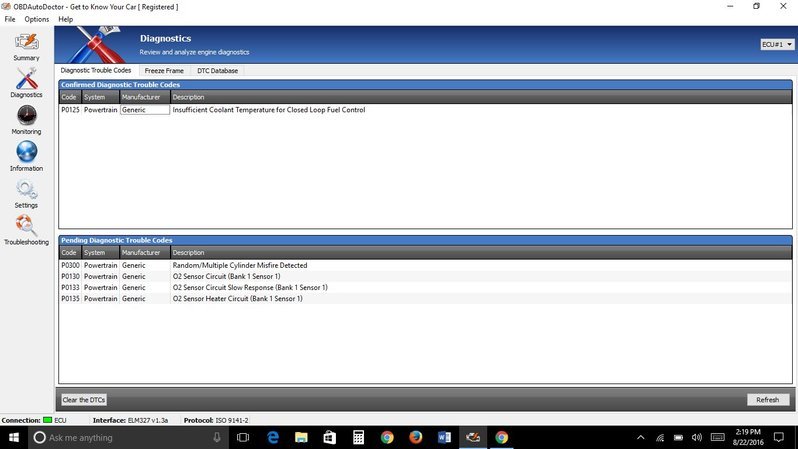
Task: Open the volume control in system tray
Action: point(697,437)
